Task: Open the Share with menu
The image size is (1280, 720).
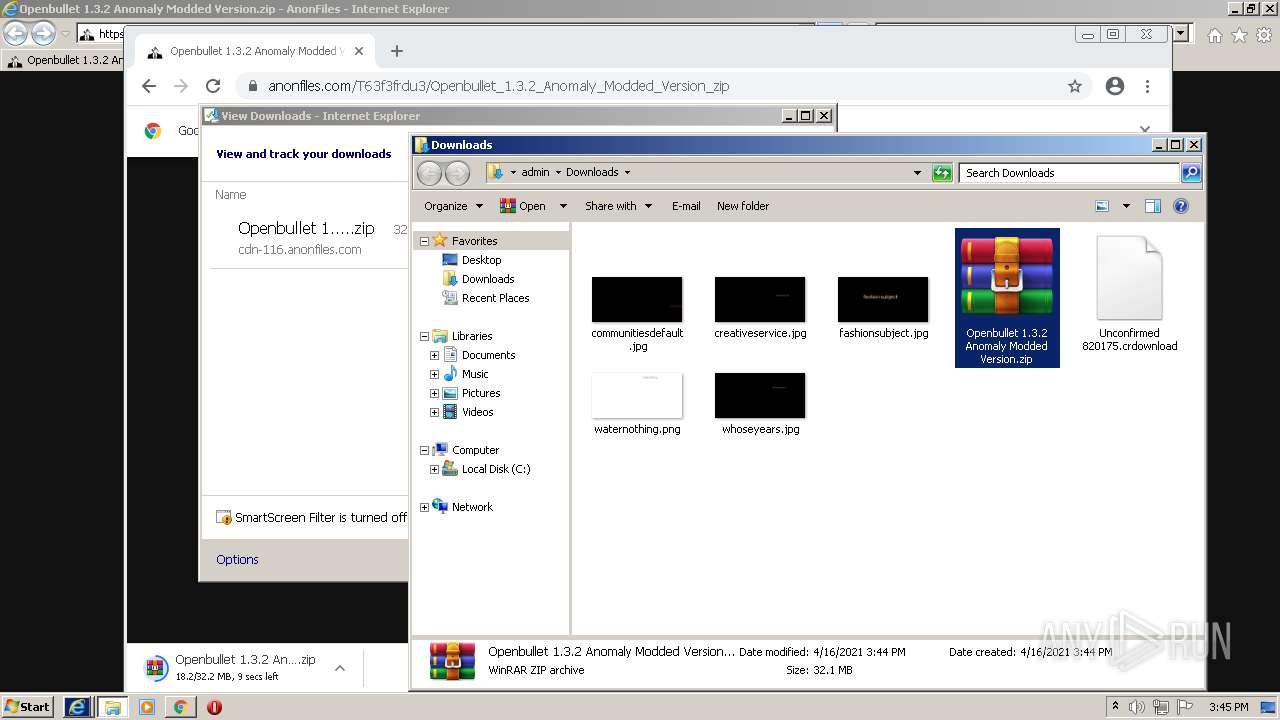Action: pyautogui.click(x=618, y=206)
